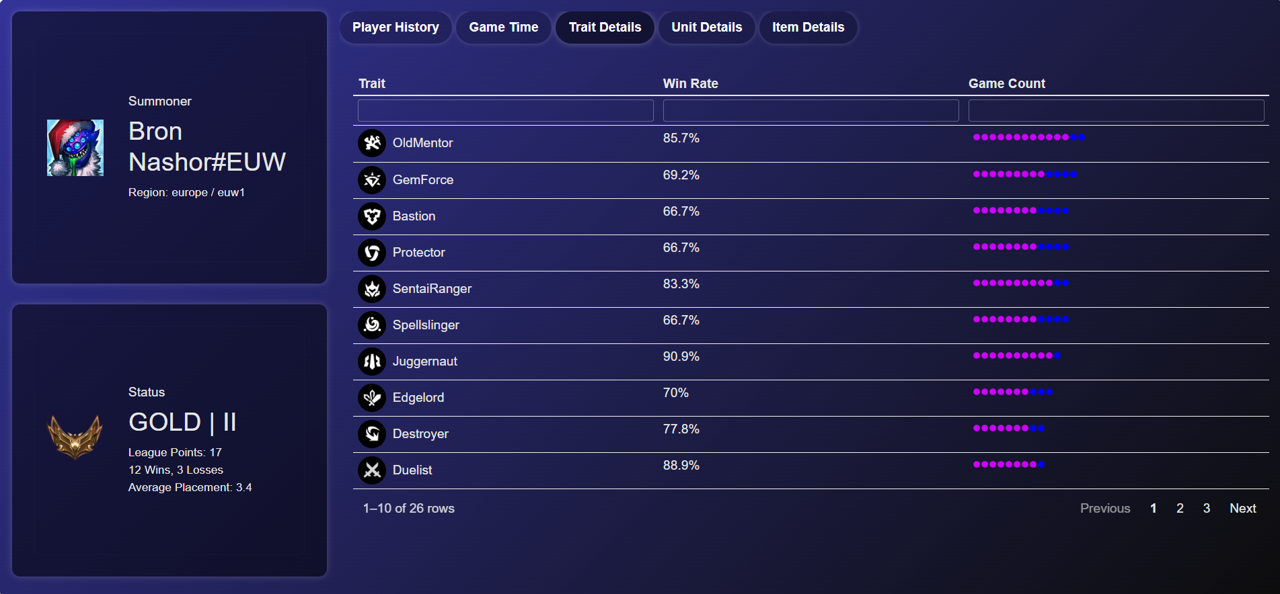Select the Bastion shield icon
This screenshot has width=1280, height=594.
click(372, 216)
